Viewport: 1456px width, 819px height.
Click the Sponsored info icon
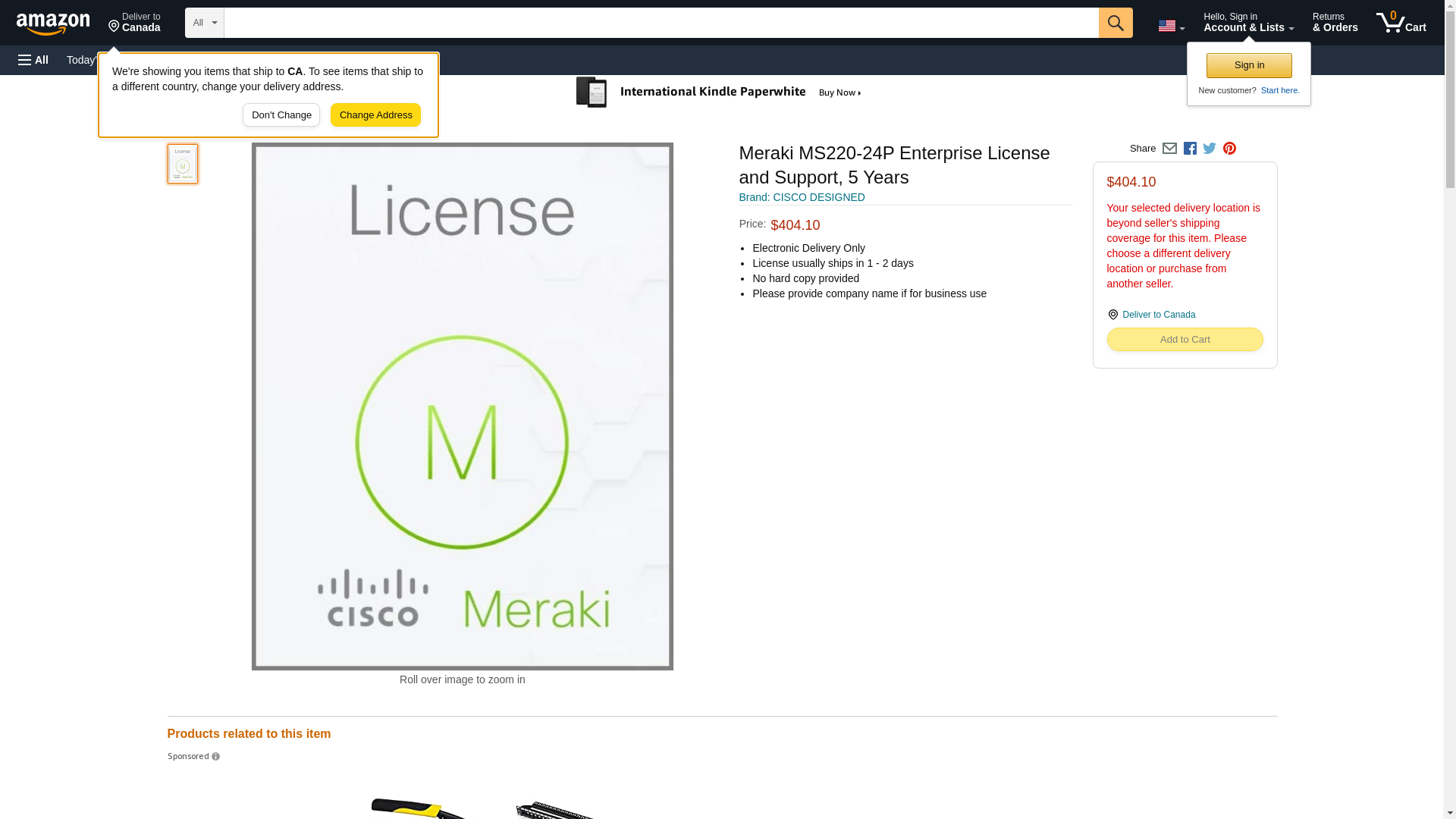[216, 757]
